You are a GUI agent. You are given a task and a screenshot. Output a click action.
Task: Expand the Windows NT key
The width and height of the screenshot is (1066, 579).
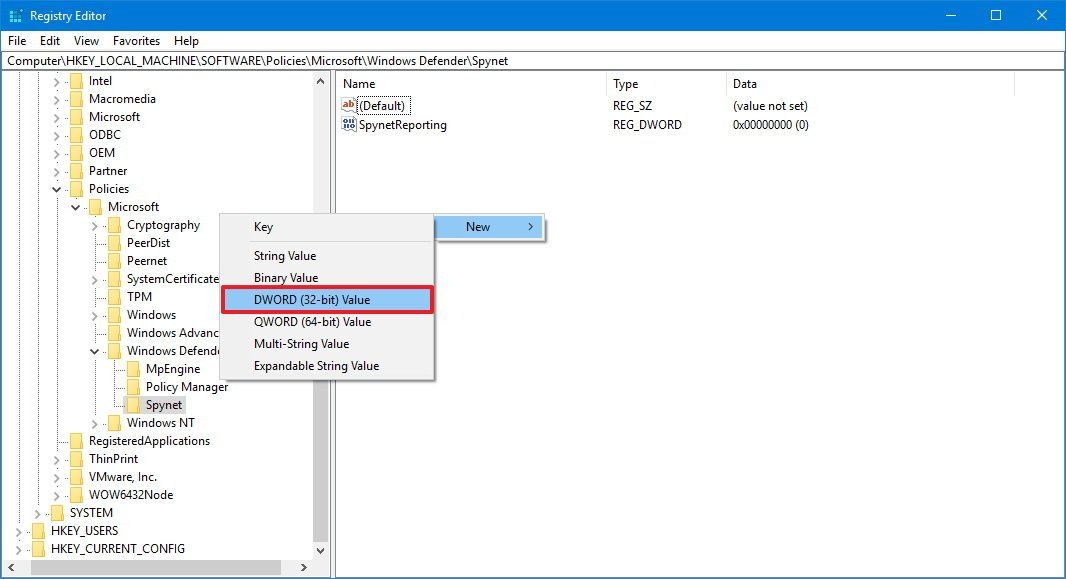pos(95,423)
